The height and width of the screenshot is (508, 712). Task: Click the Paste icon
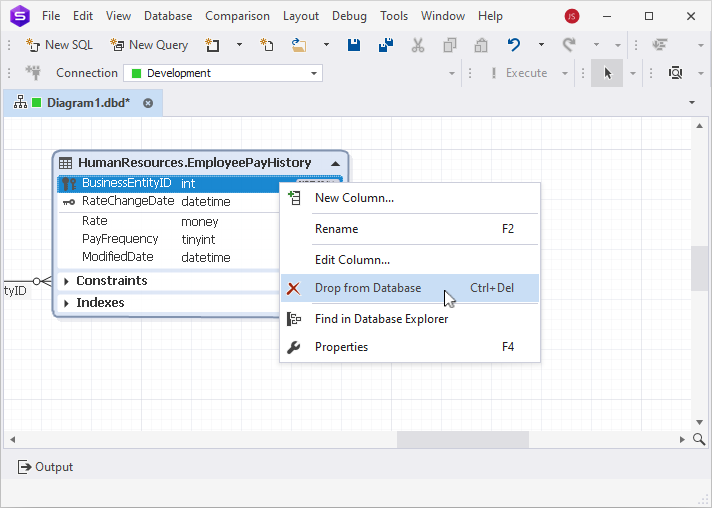click(481, 45)
